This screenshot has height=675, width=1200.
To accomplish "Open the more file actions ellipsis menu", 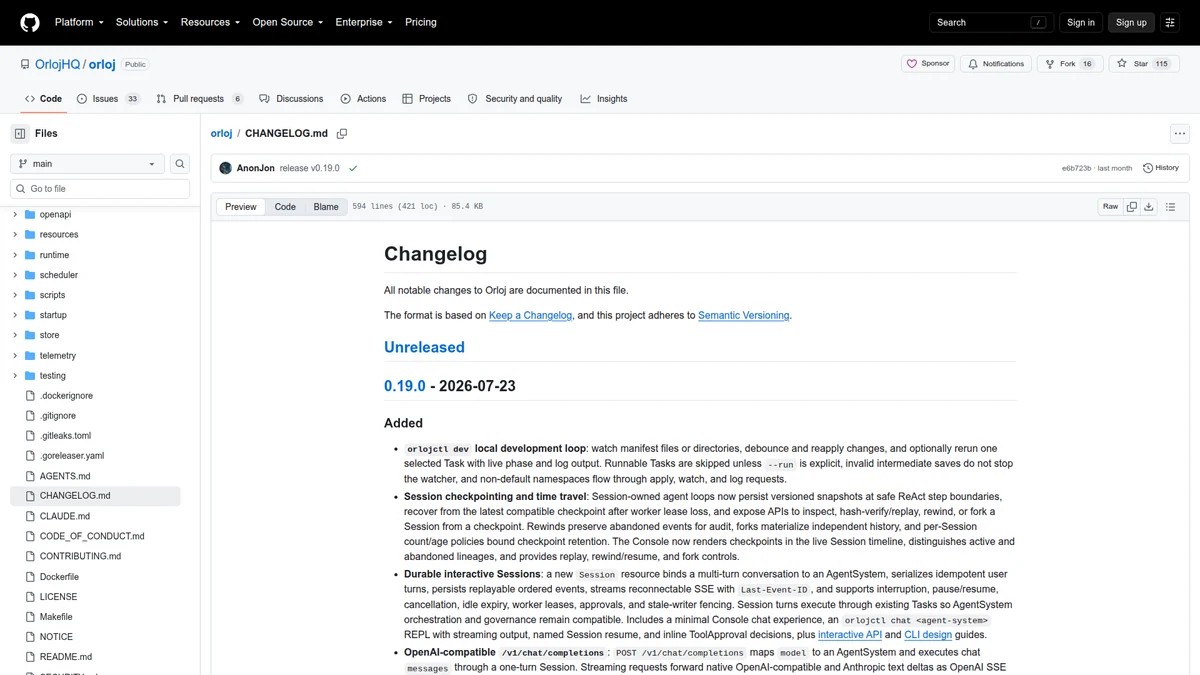I will pyautogui.click(x=1180, y=133).
